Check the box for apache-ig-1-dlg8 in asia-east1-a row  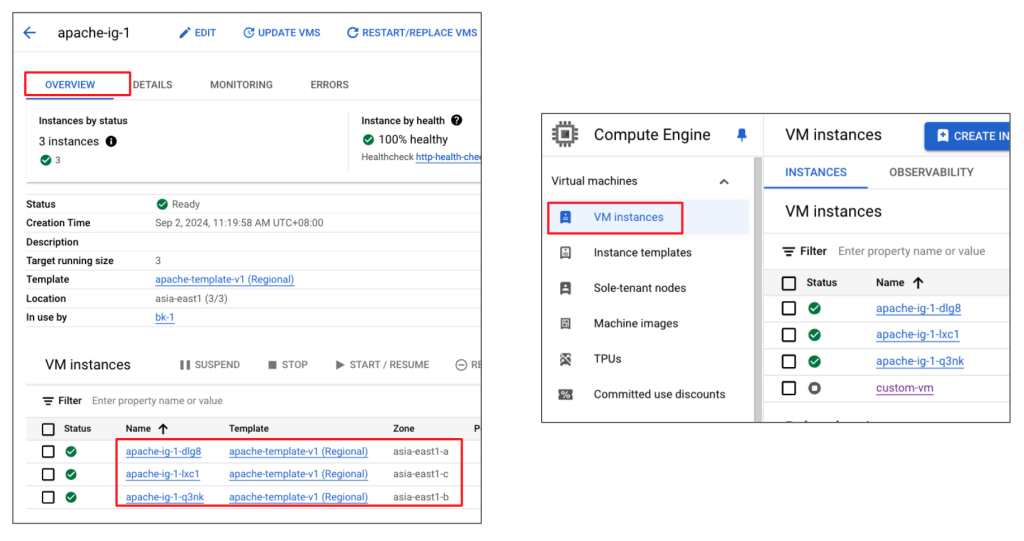coord(48,451)
